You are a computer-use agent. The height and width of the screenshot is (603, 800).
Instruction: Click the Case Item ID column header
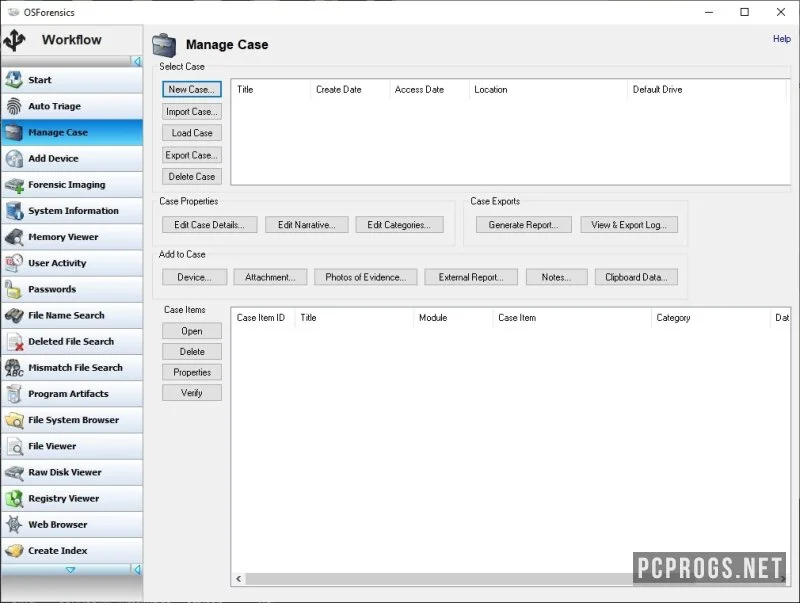(x=263, y=318)
